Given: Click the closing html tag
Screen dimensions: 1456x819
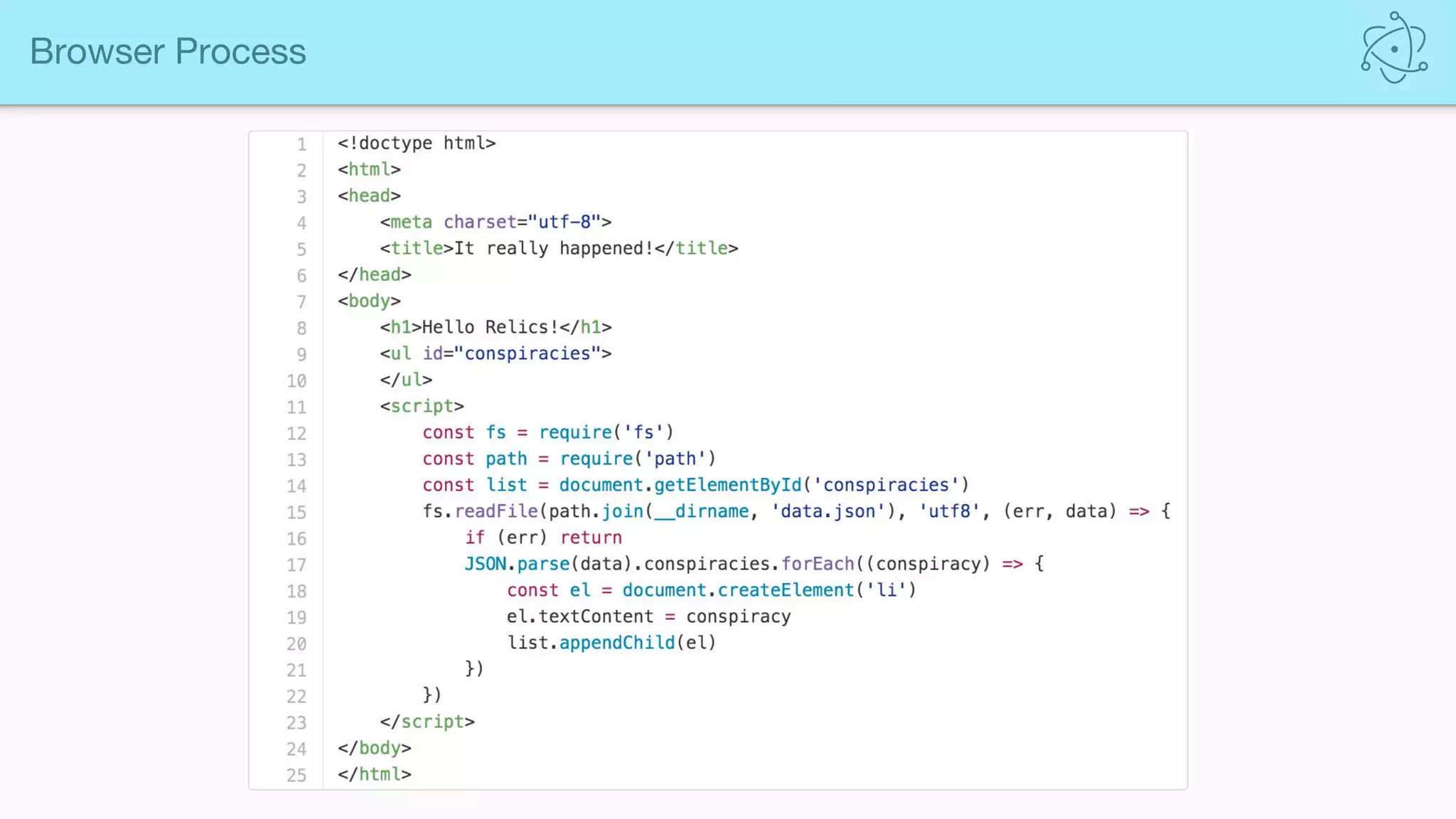Looking at the screenshot, I should click(x=375, y=774).
